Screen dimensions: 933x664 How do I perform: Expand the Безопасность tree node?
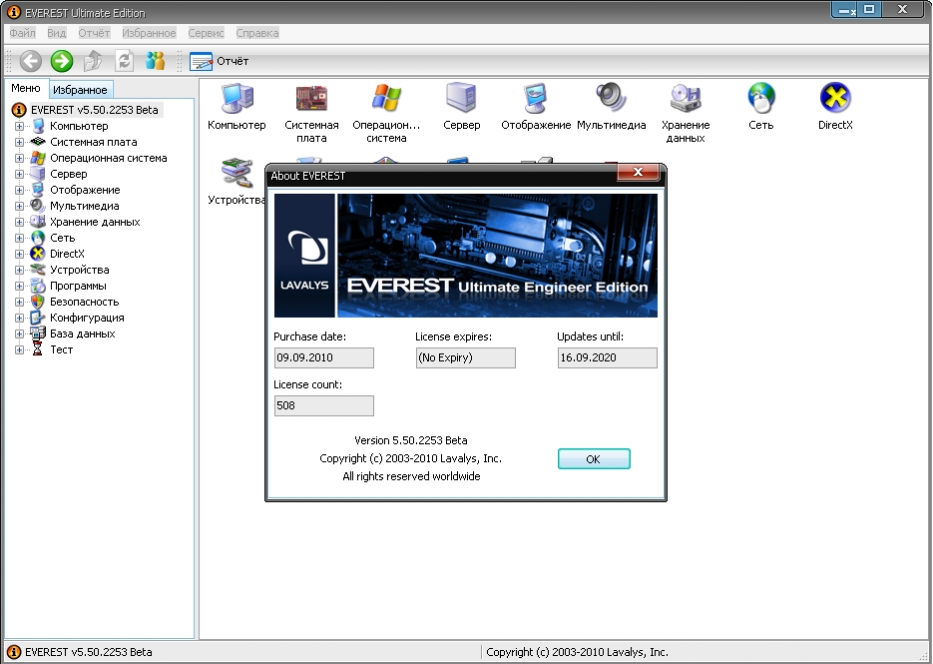[x=19, y=302]
